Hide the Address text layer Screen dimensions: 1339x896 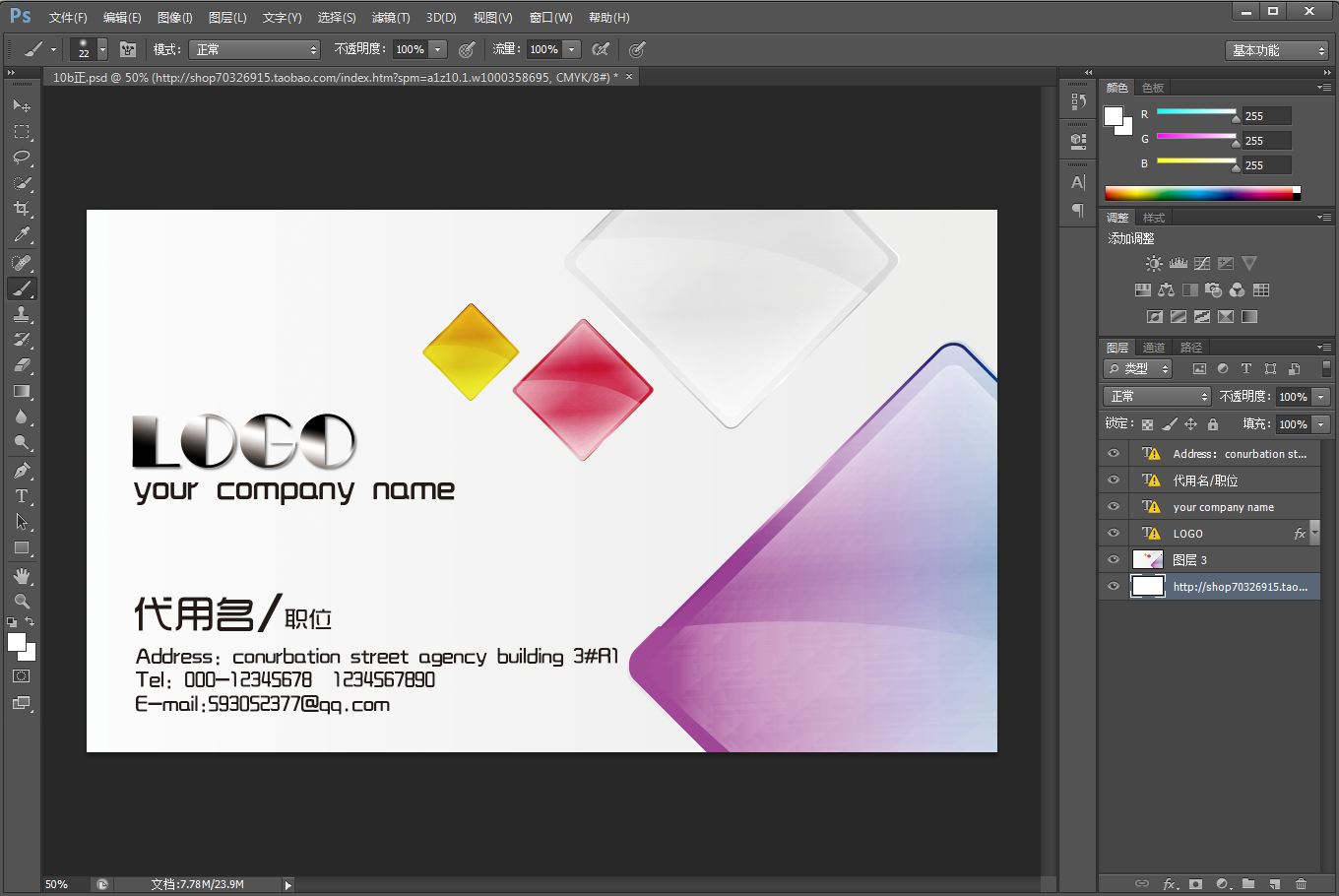point(1114,453)
